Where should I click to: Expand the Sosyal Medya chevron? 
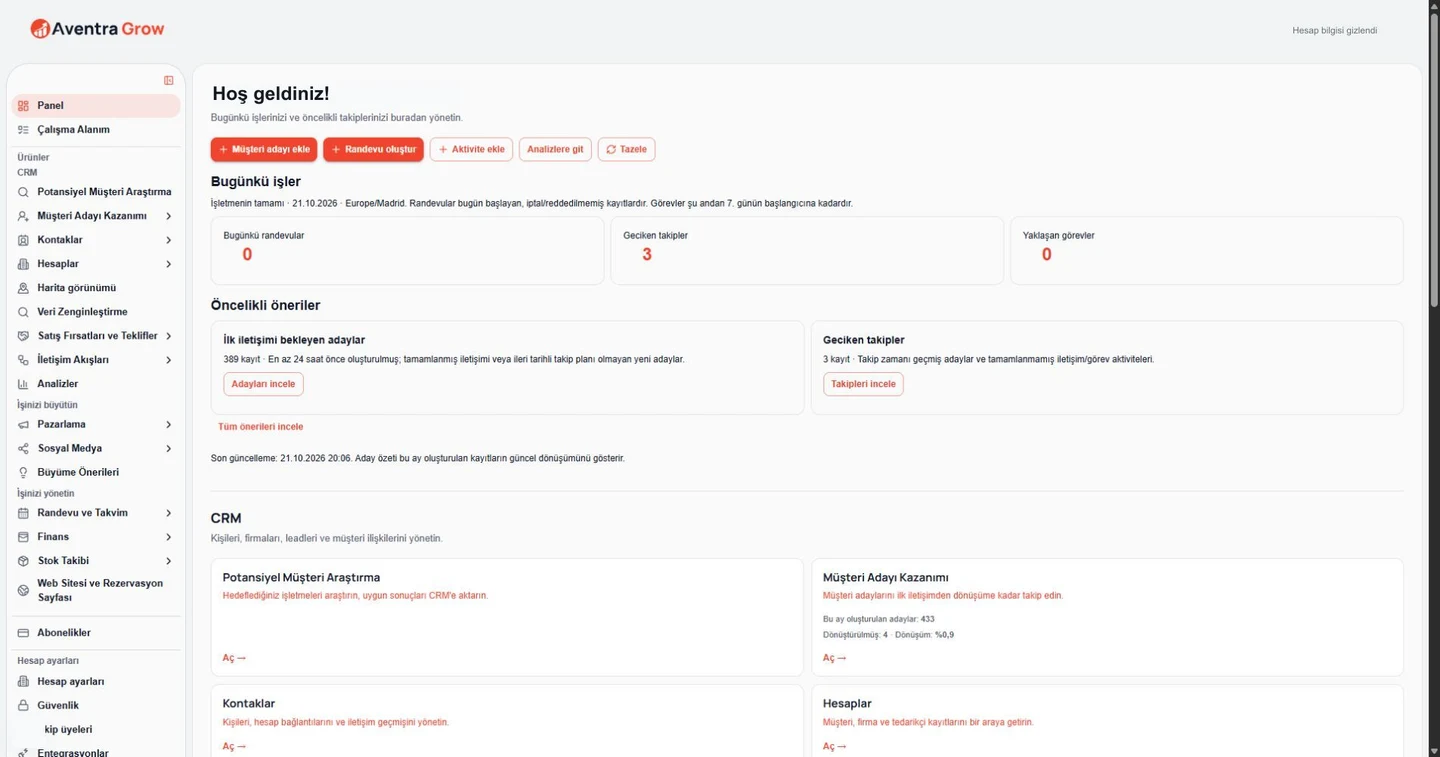(168, 449)
